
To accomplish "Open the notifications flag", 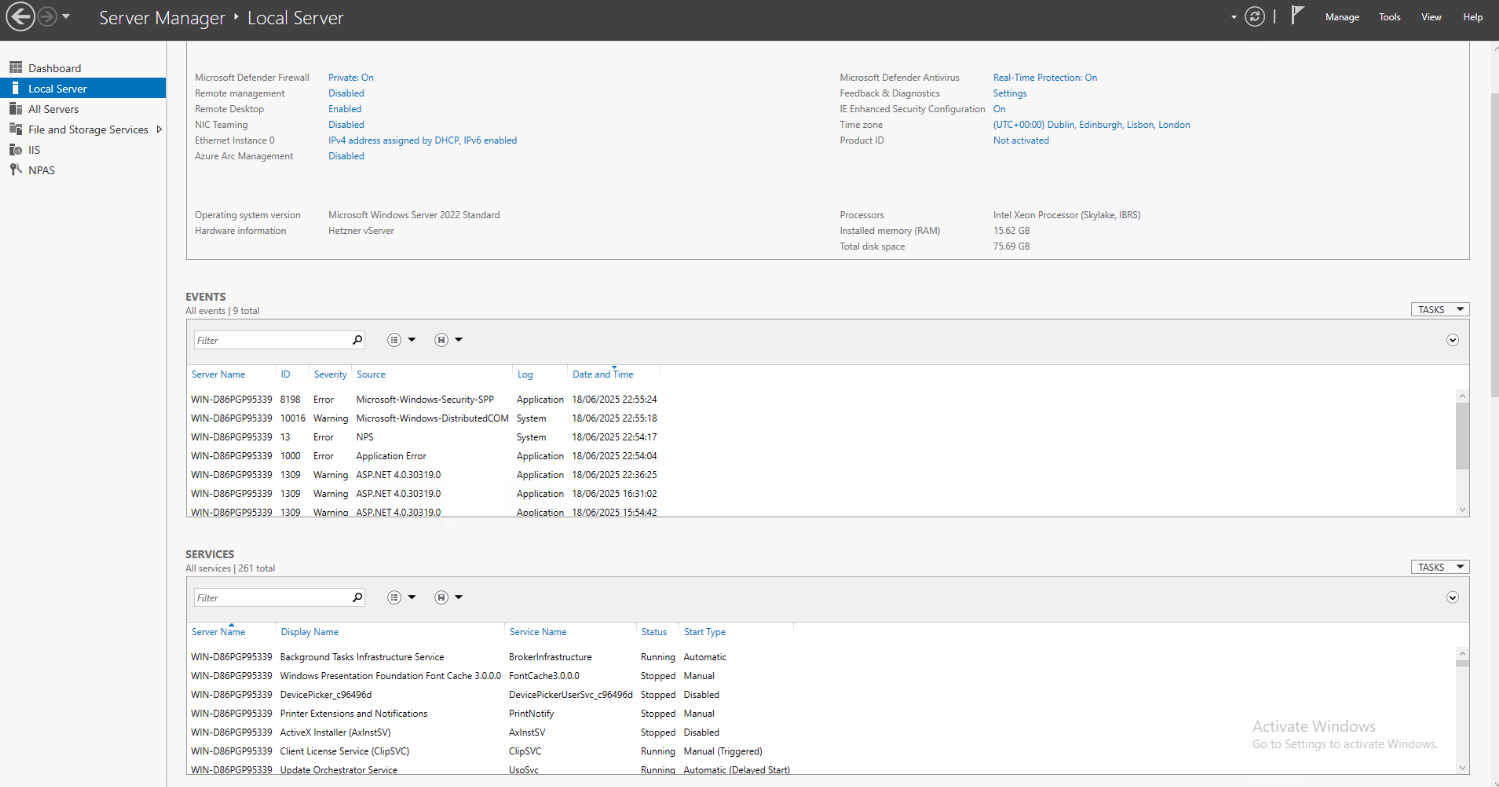I will tap(1298, 16).
